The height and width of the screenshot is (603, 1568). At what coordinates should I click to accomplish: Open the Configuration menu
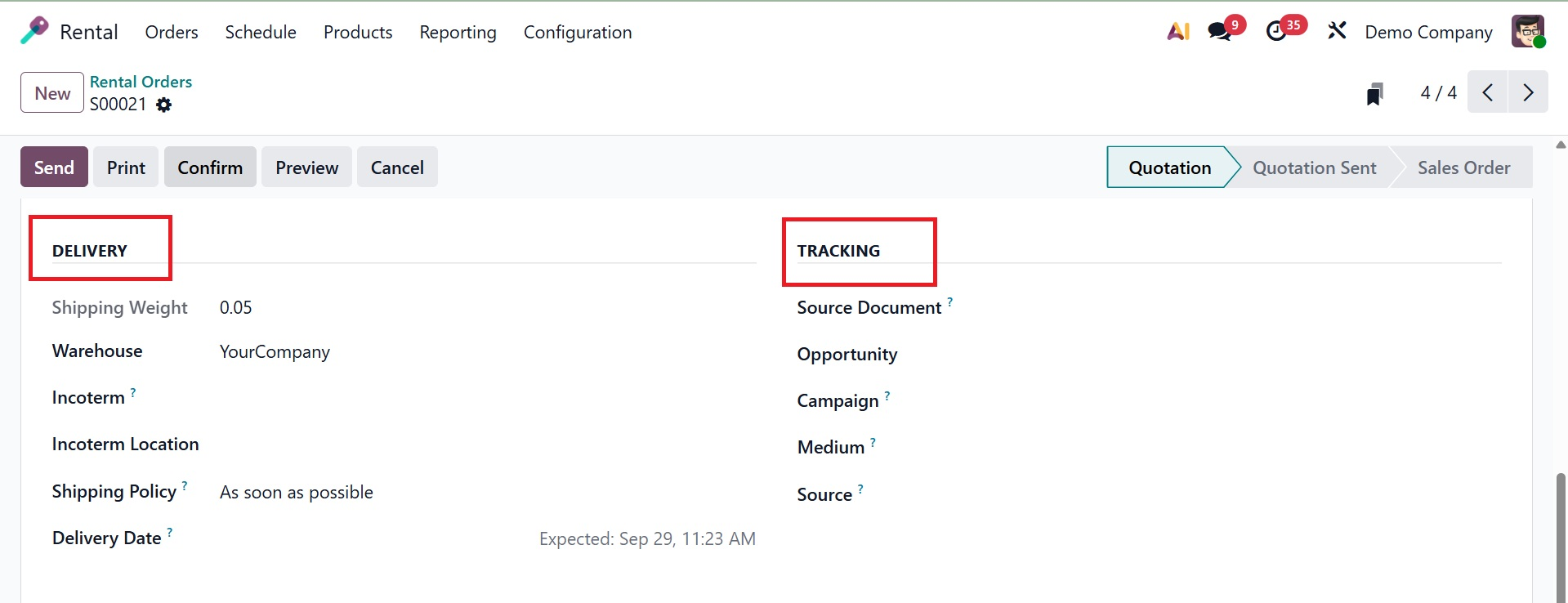tap(578, 32)
